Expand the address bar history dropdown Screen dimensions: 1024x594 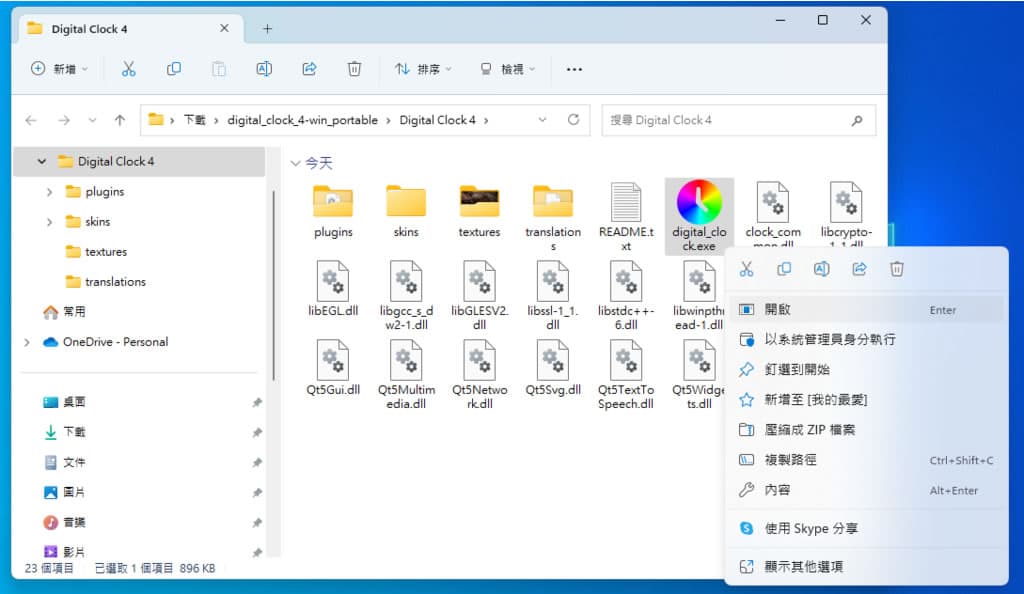(x=542, y=120)
